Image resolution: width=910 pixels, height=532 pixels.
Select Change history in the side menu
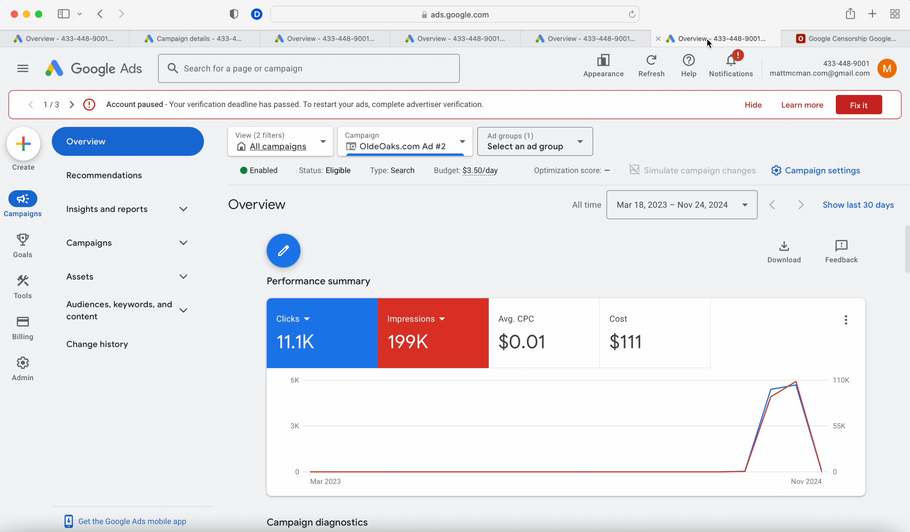(97, 344)
